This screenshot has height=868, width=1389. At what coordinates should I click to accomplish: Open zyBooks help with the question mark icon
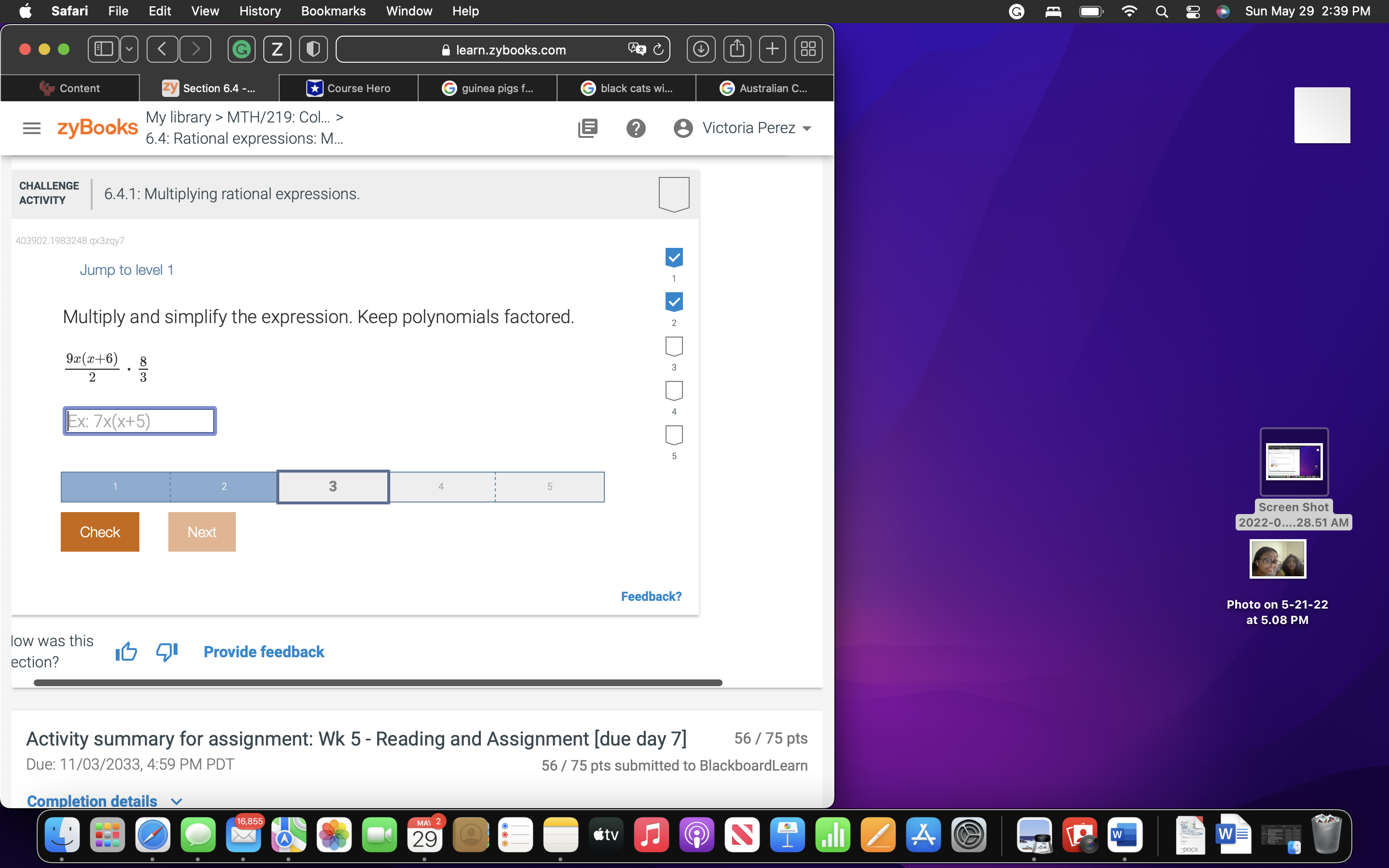coord(636,127)
